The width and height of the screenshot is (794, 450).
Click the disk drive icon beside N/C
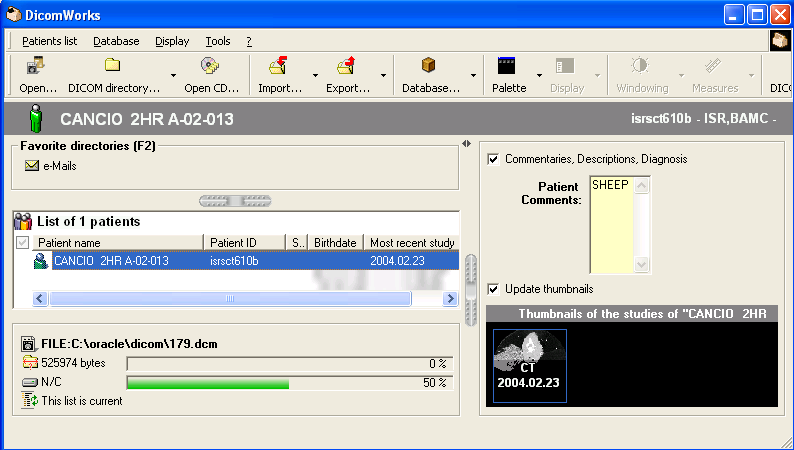point(30,383)
